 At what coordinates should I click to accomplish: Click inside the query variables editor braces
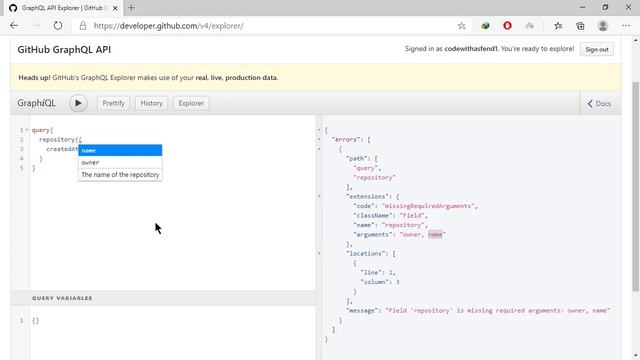coord(36,321)
